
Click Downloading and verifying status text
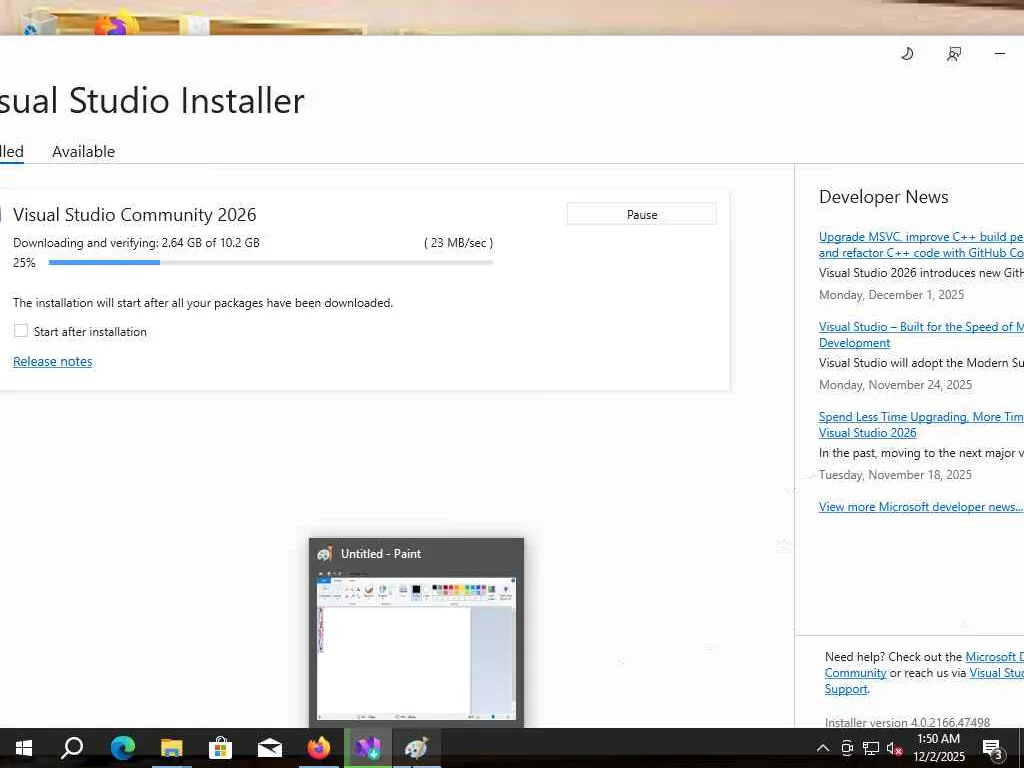click(x=136, y=243)
